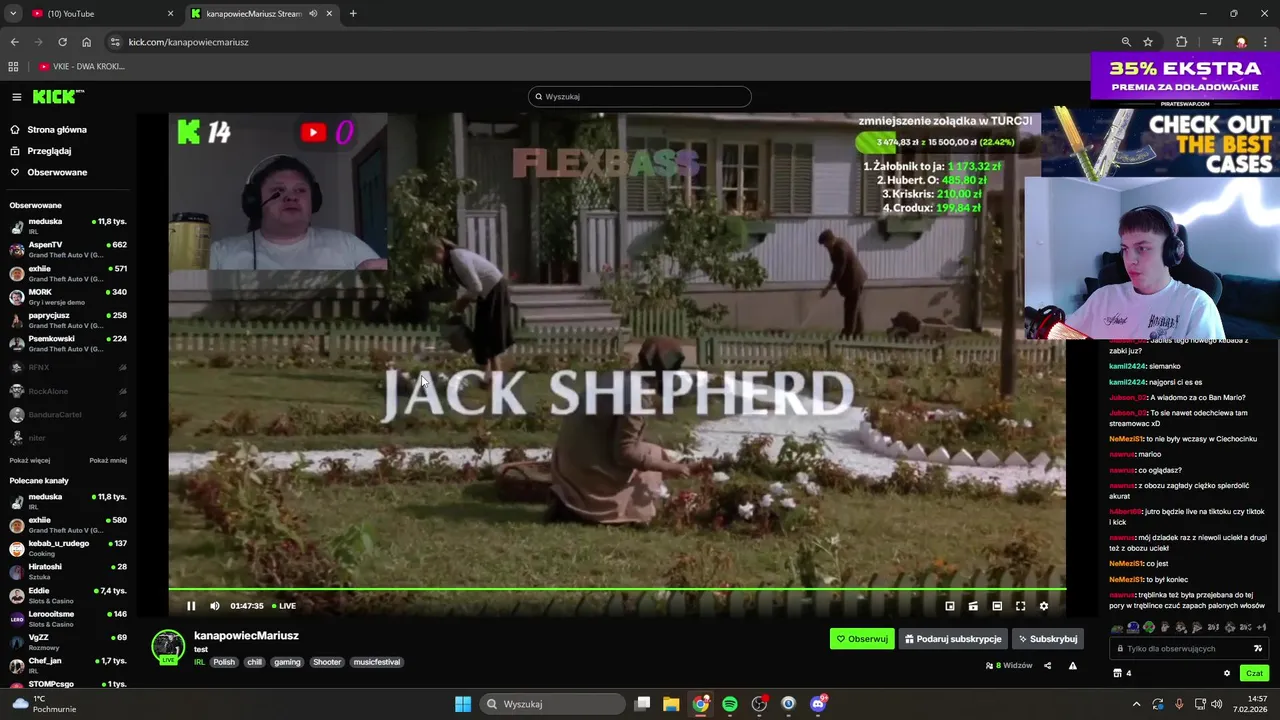Collapse followed list with Pokaż mniej

click(108, 461)
